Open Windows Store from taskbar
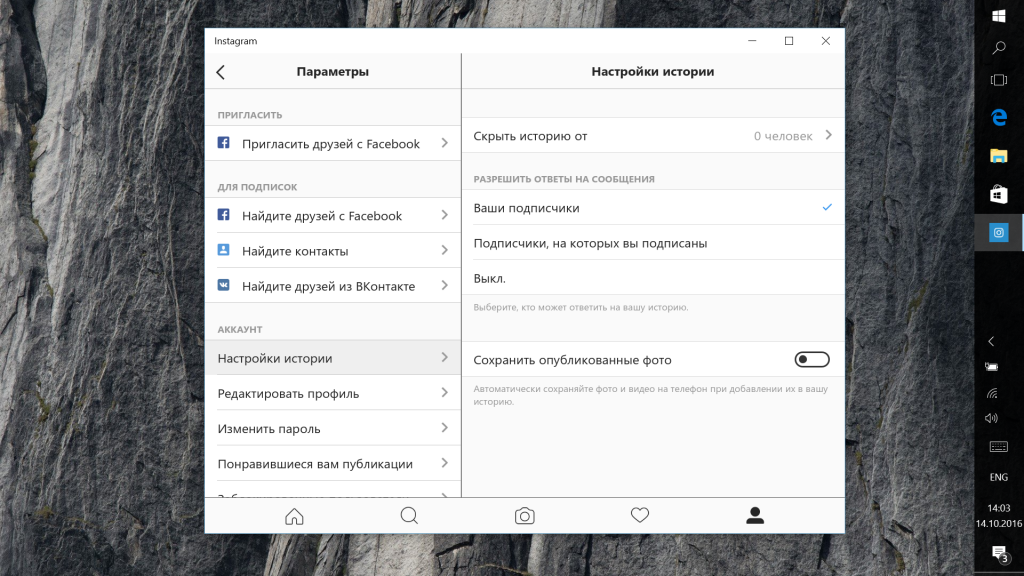Screen dimensions: 1024x576 (x=999, y=194)
